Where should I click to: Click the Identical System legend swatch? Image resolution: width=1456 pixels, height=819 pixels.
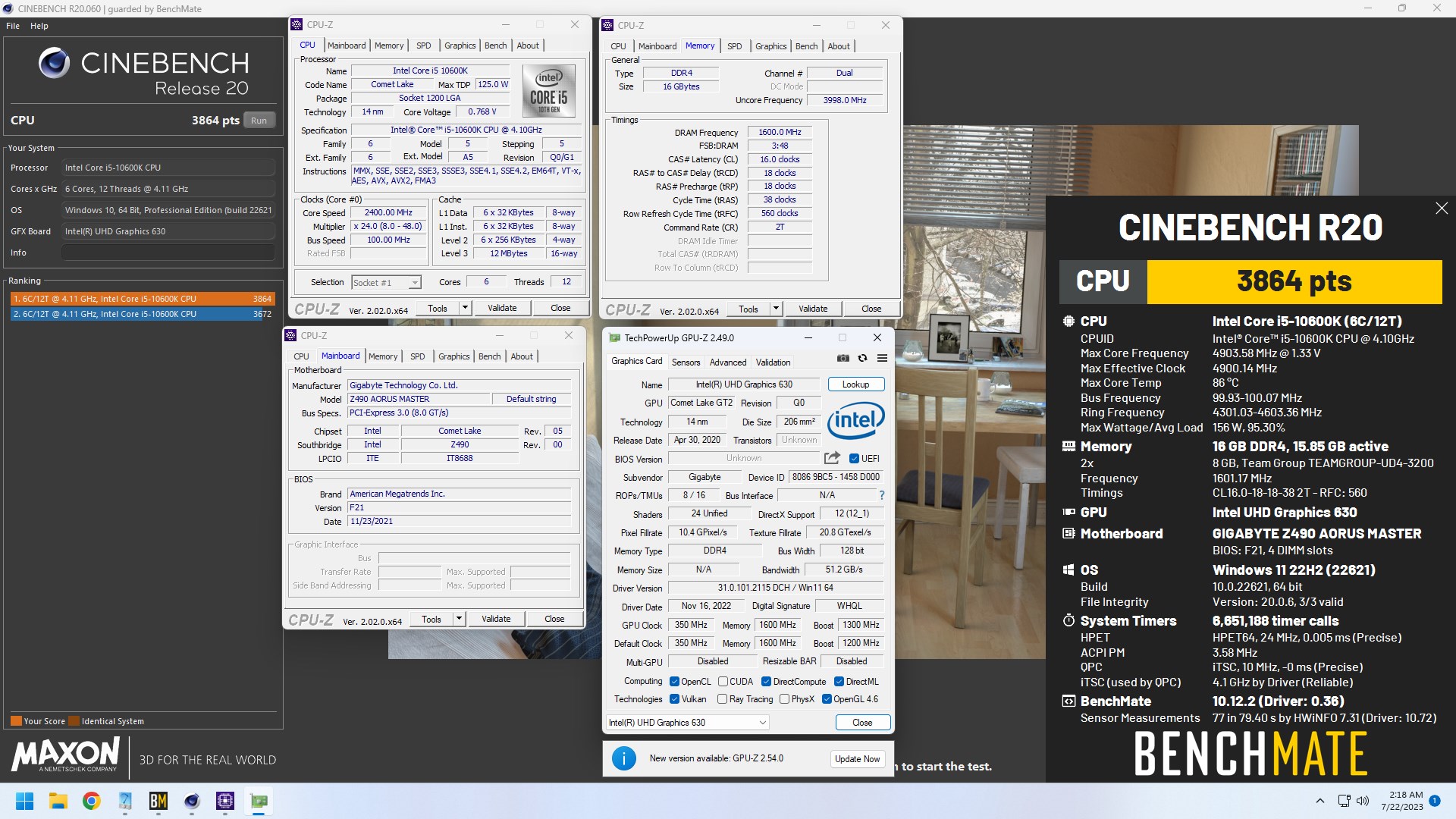[x=74, y=721]
